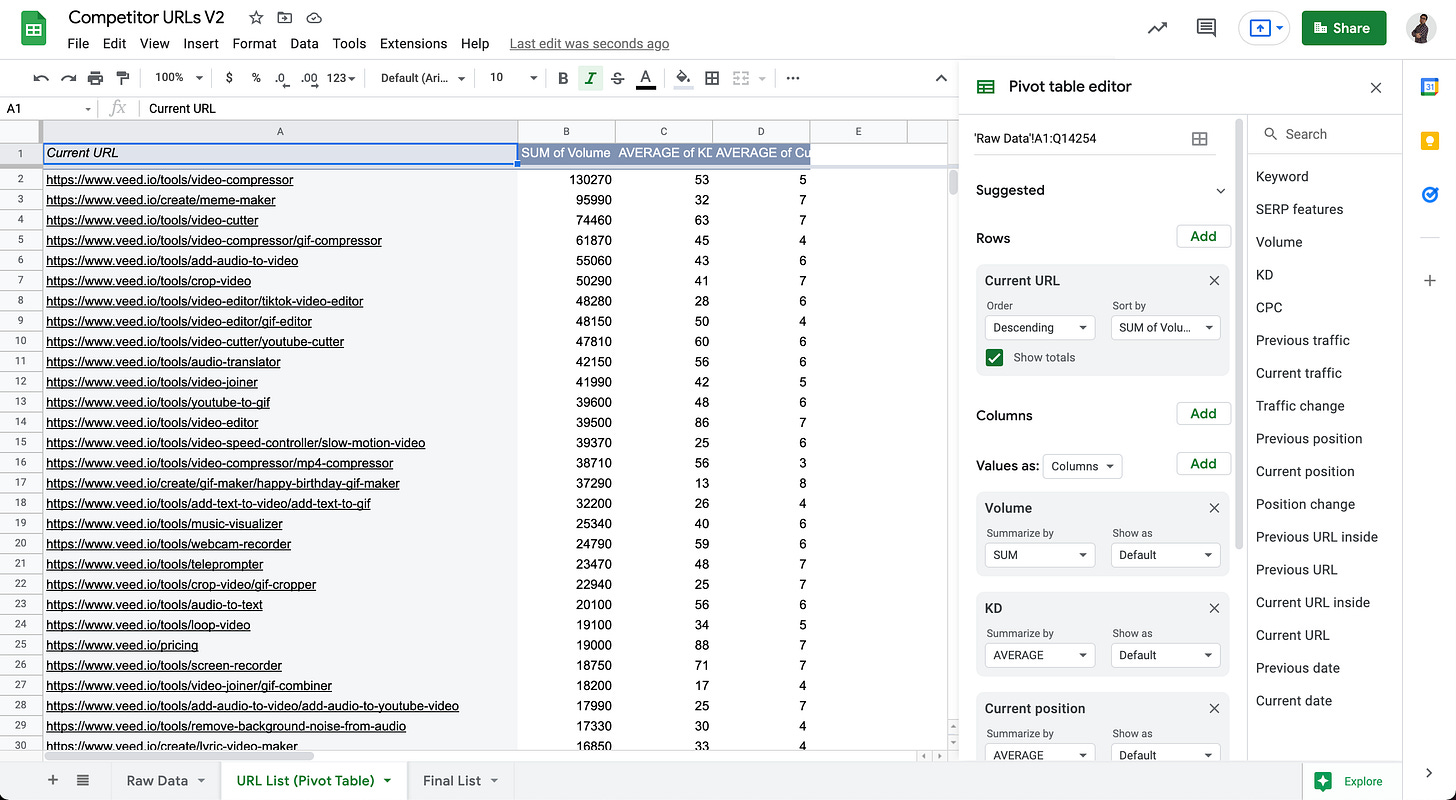Select the Paint format tool
The width and height of the screenshot is (1456, 800).
[x=123, y=78]
